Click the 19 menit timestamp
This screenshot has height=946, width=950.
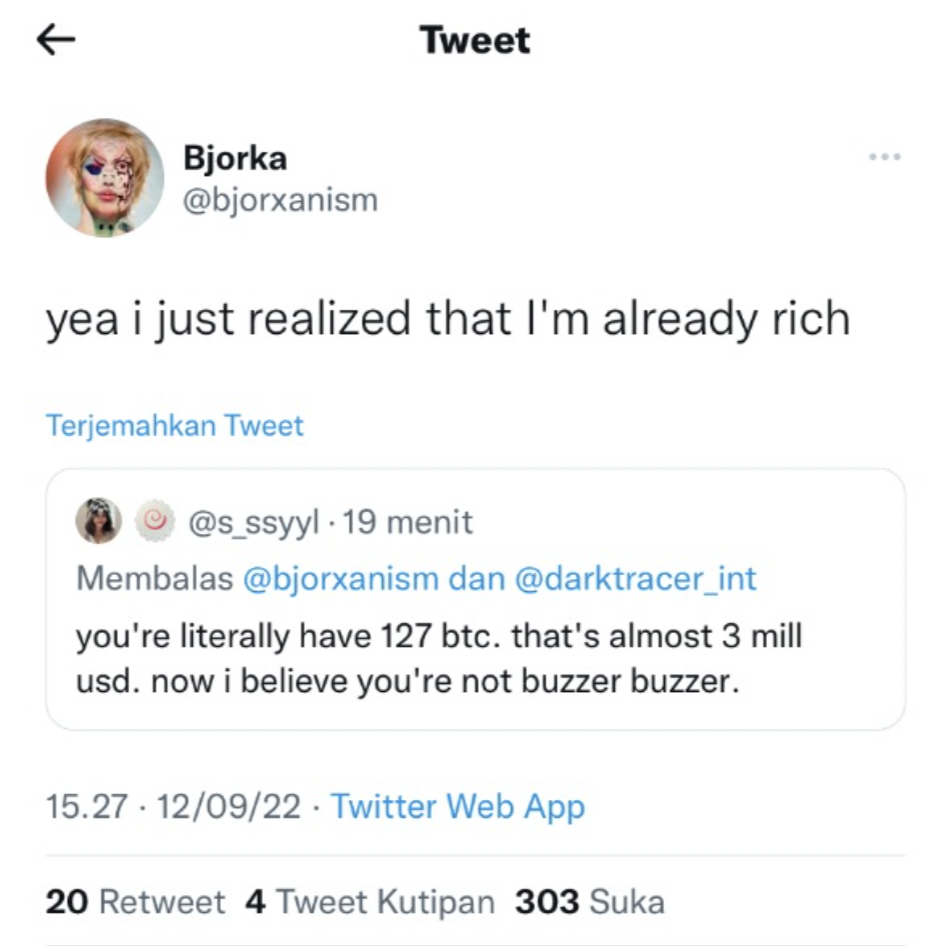408,522
